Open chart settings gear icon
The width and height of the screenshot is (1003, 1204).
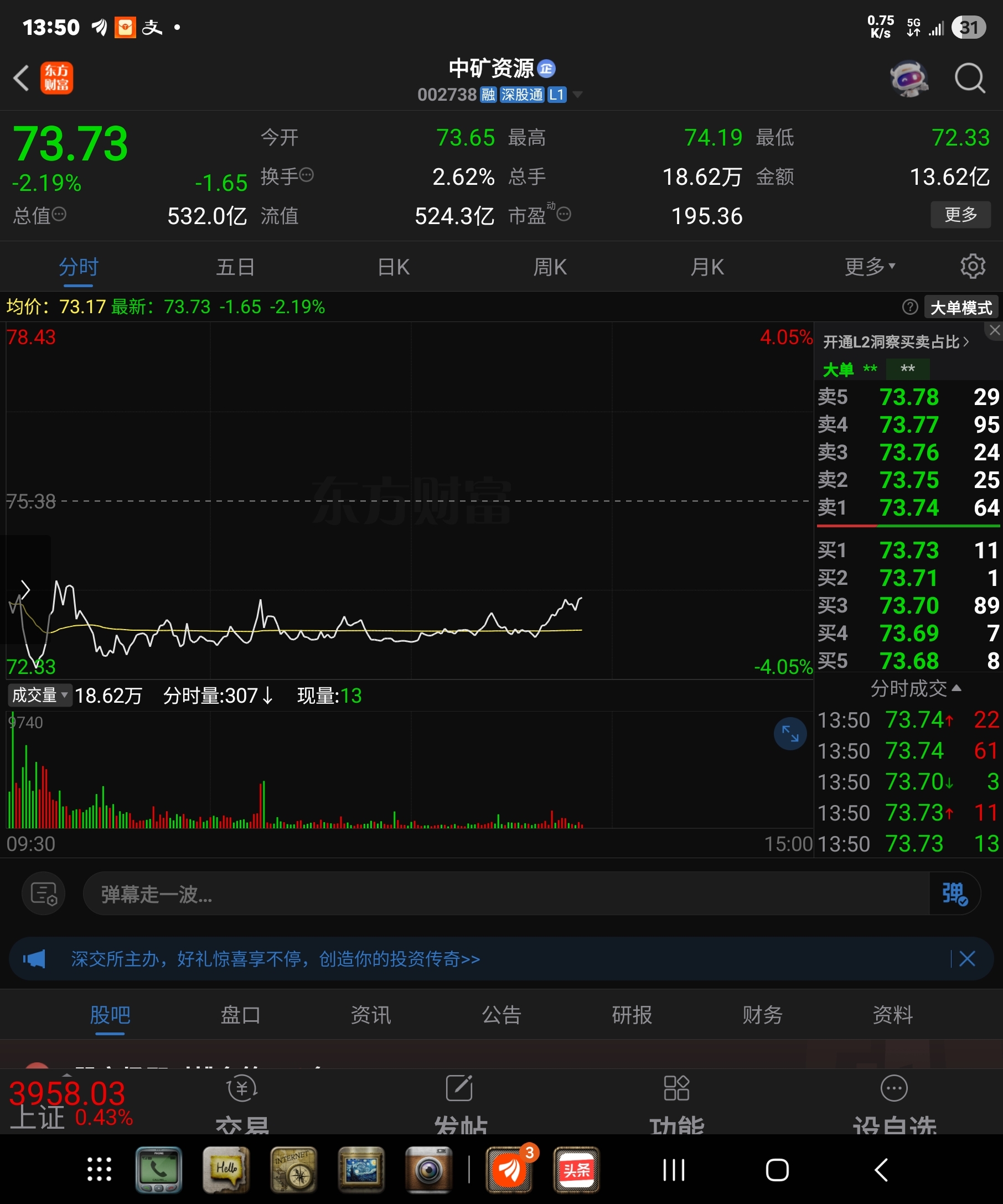pyautogui.click(x=973, y=267)
